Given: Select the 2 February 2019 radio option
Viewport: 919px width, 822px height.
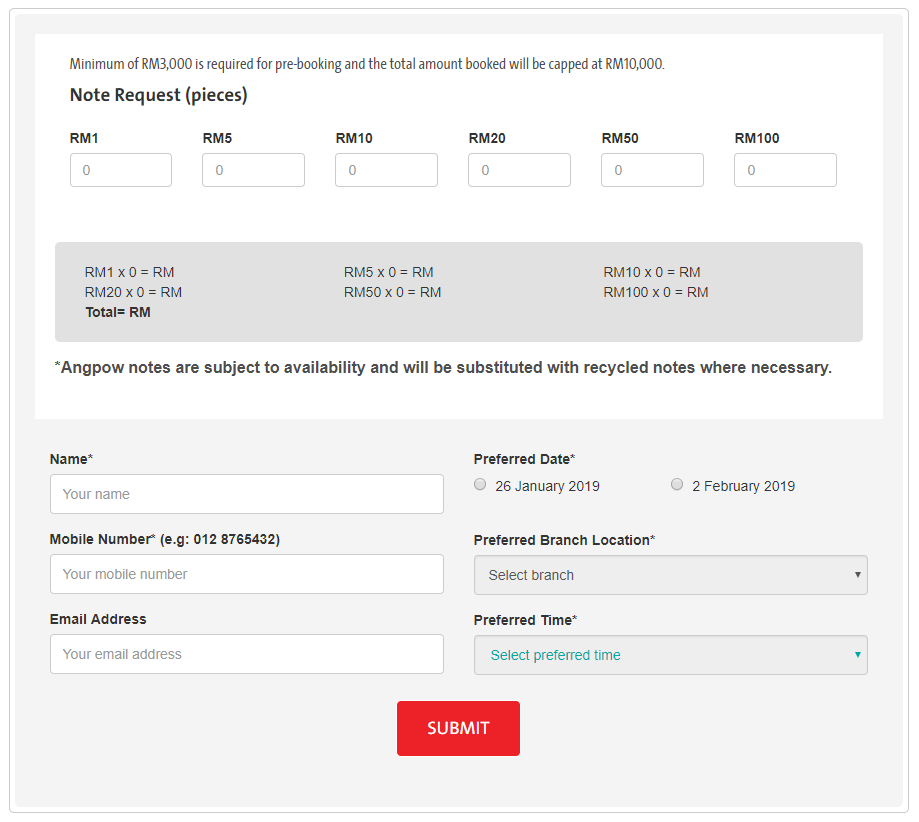Looking at the screenshot, I should pyautogui.click(x=677, y=485).
